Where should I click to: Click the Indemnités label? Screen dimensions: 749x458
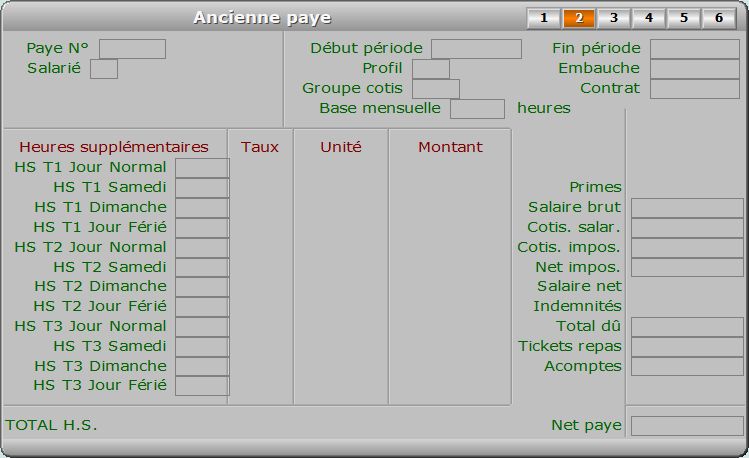coord(577,306)
